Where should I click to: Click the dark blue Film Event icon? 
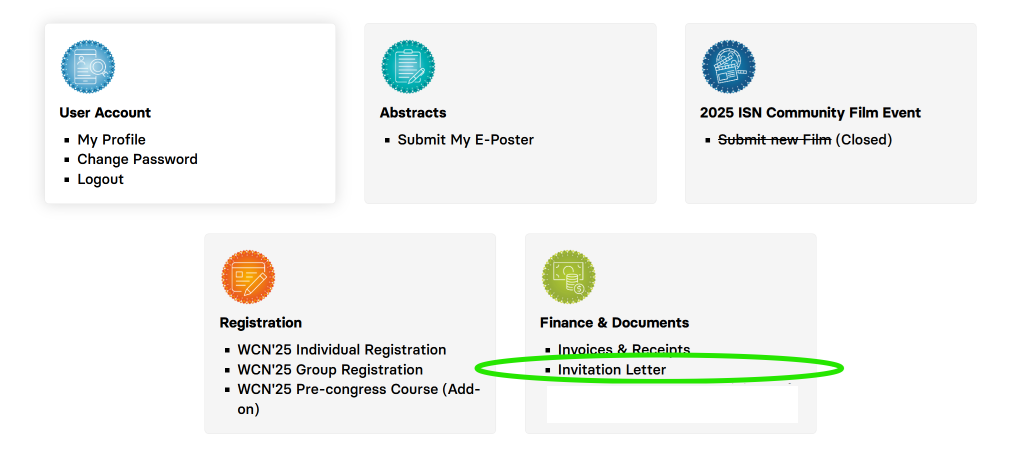(728, 67)
